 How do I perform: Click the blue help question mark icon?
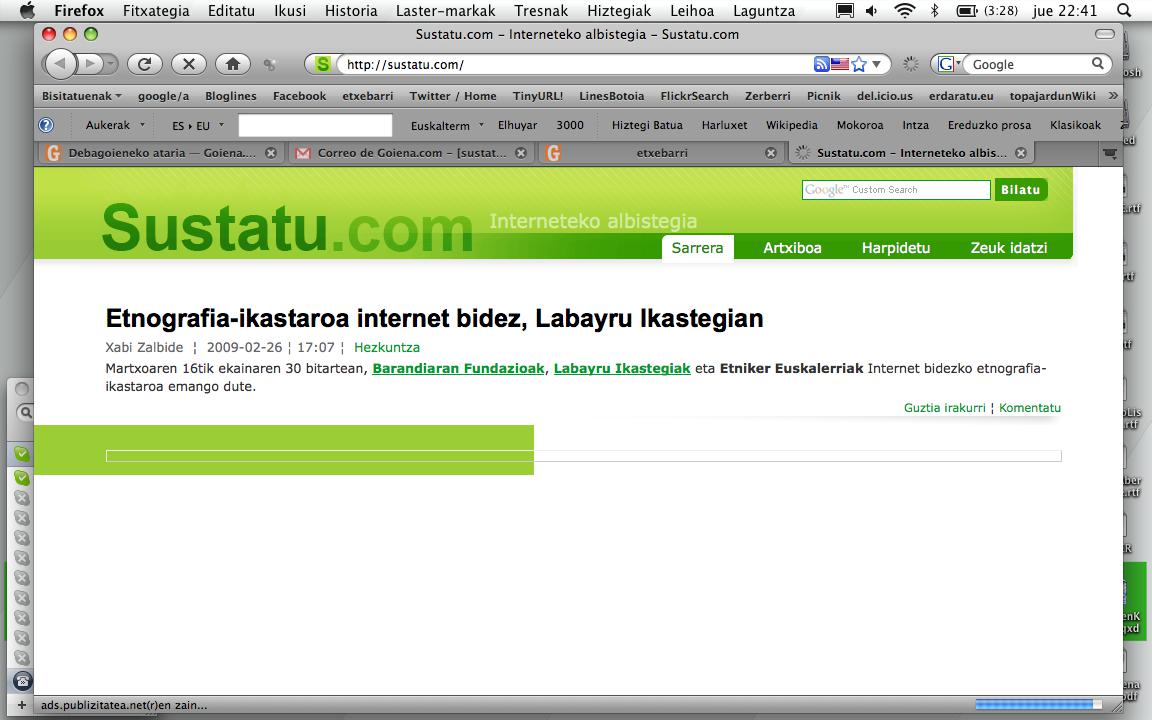(46, 125)
